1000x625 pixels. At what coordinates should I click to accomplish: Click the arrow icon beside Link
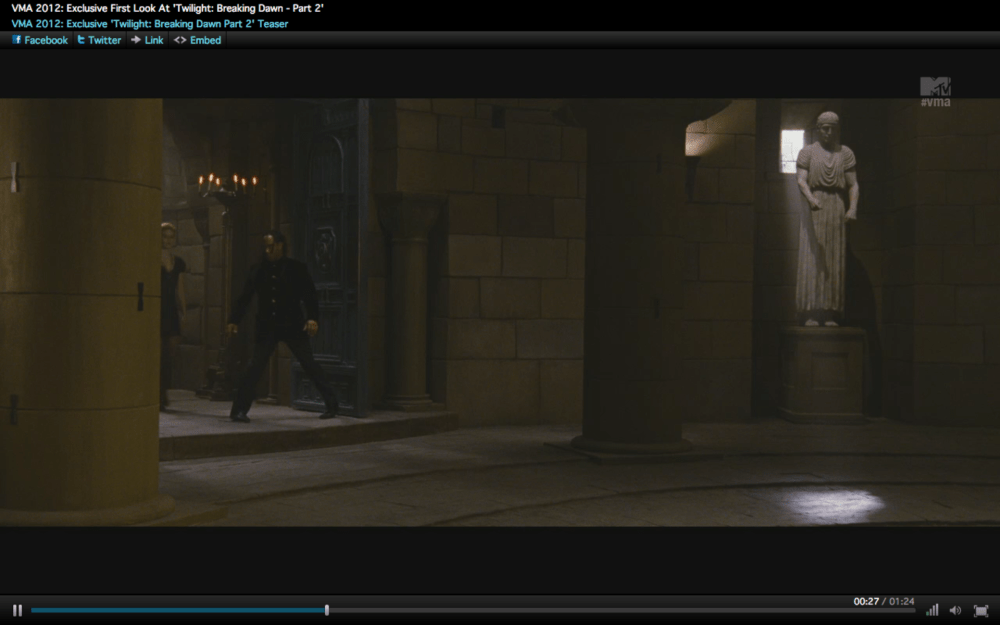click(x=136, y=40)
